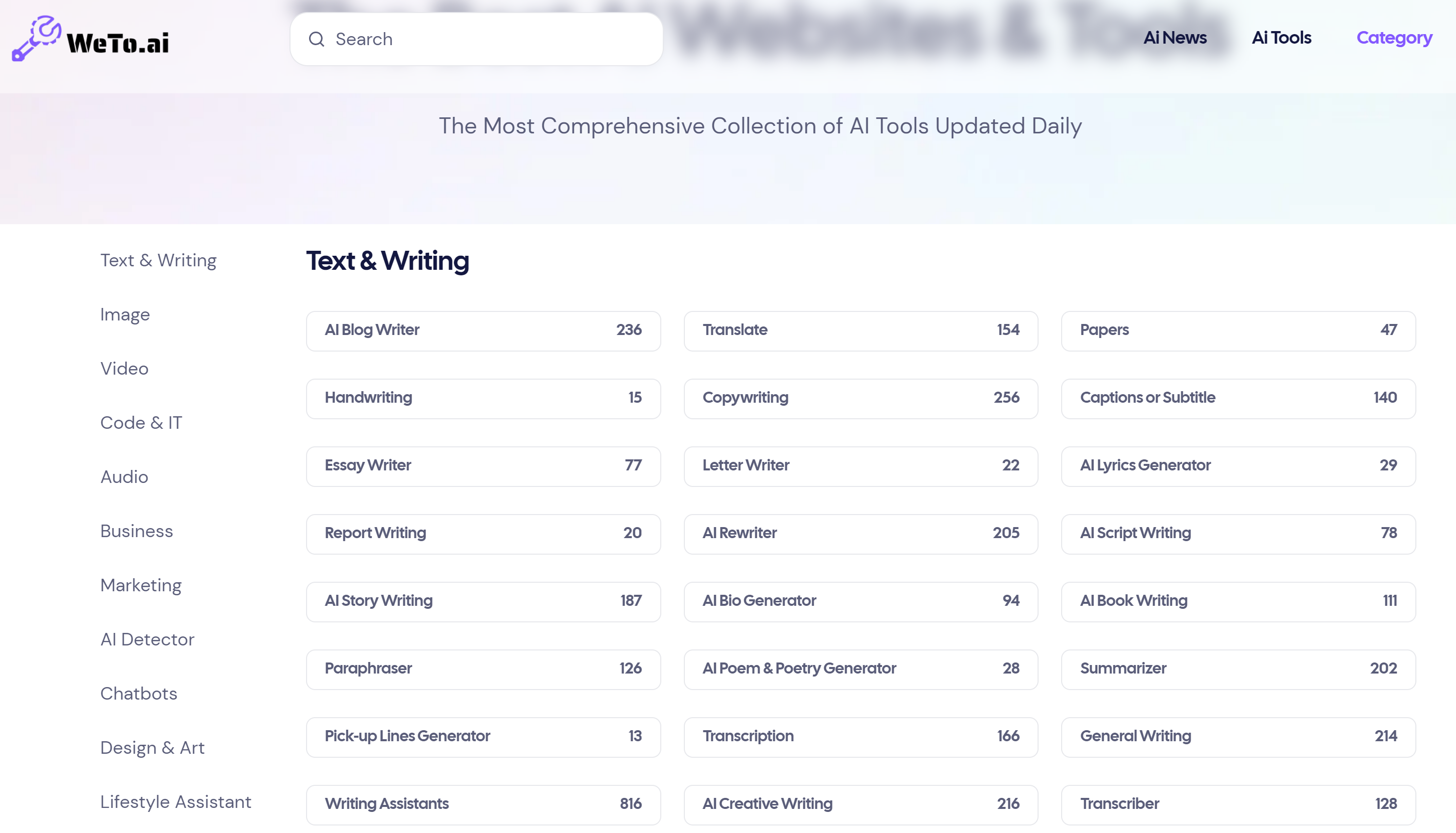Click the WeTo.ai wrench logo icon
Viewport: 1456px width, 833px height.
tap(37, 38)
